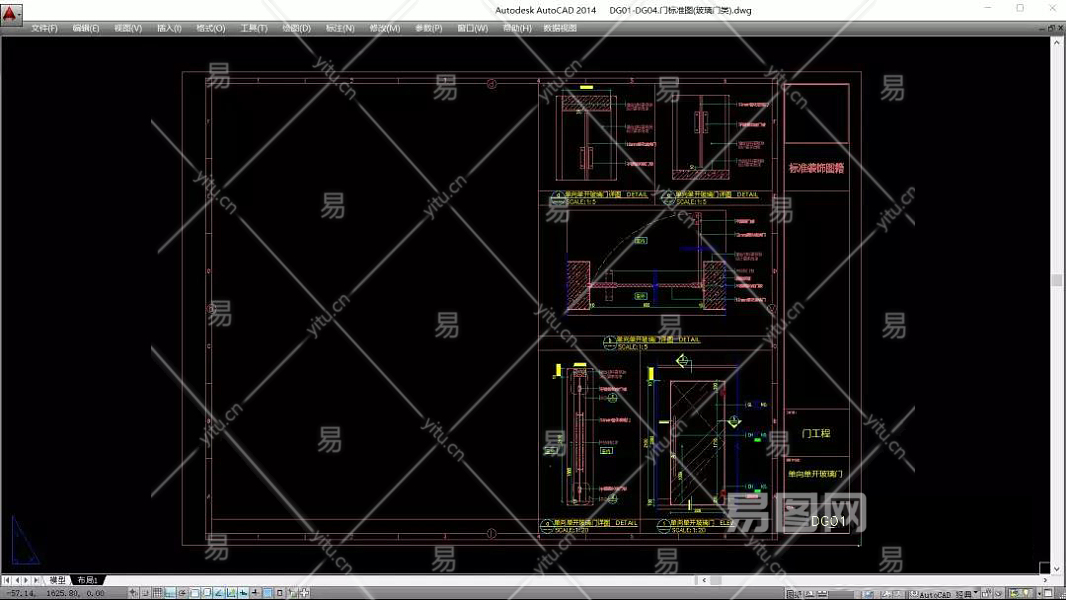Open the 帮助(H) help menu

(517, 28)
